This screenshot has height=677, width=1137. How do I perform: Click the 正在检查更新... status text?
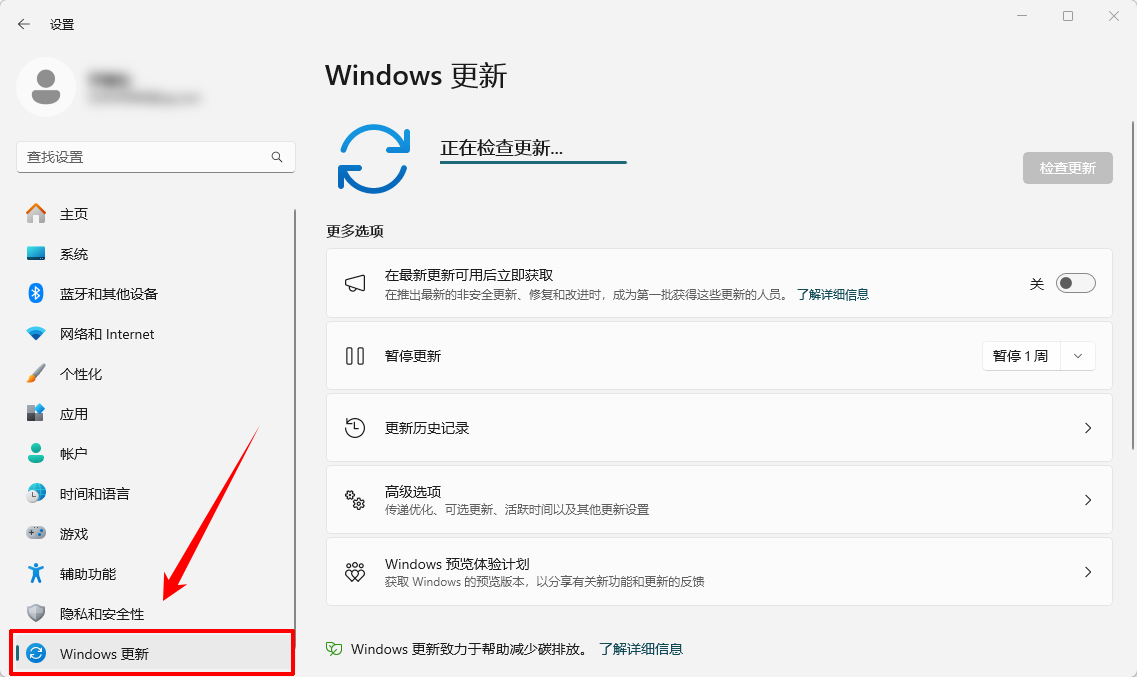point(501,148)
